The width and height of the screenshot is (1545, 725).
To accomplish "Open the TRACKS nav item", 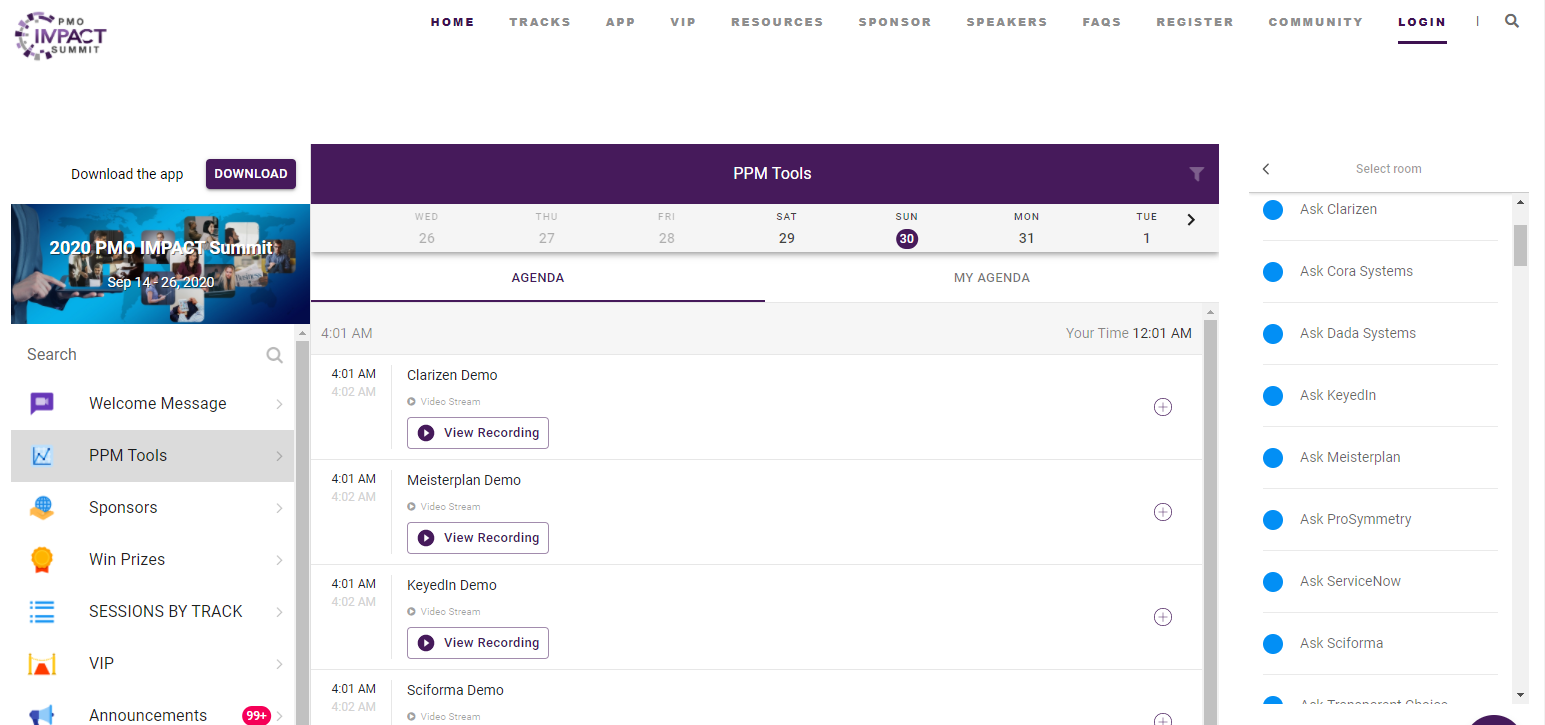I will coord(540,22).
